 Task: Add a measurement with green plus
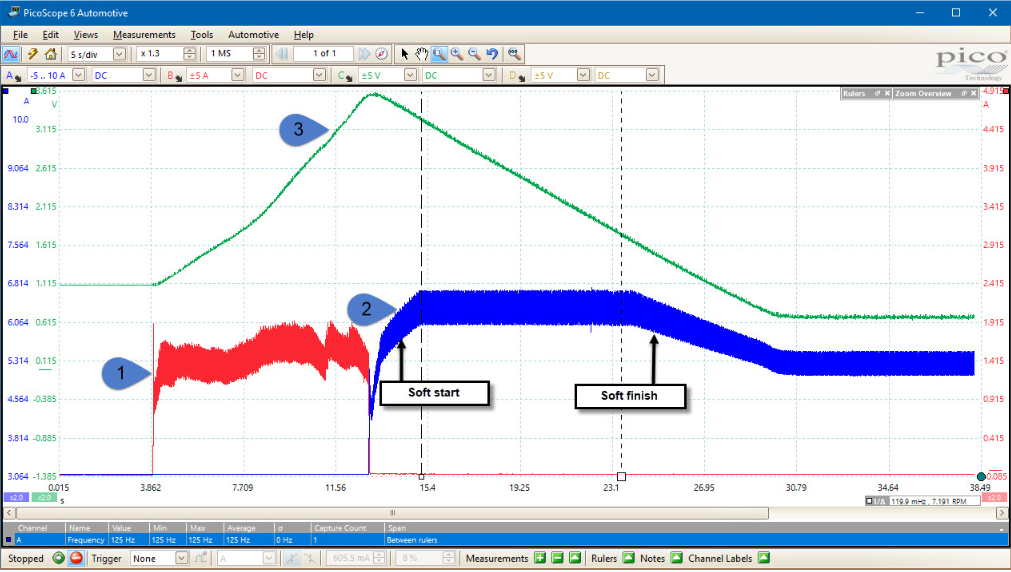(540, 558)
